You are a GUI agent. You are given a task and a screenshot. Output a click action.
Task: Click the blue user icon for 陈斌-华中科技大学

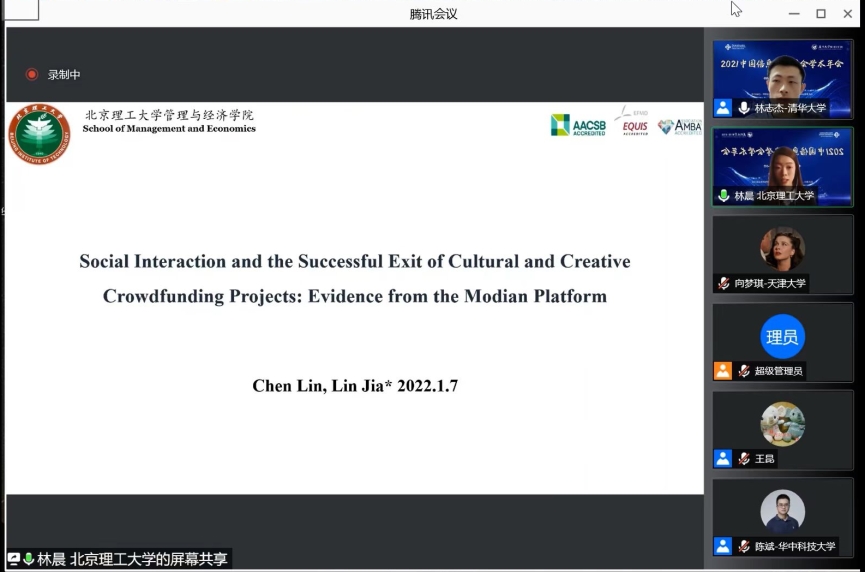coord(723,546)
